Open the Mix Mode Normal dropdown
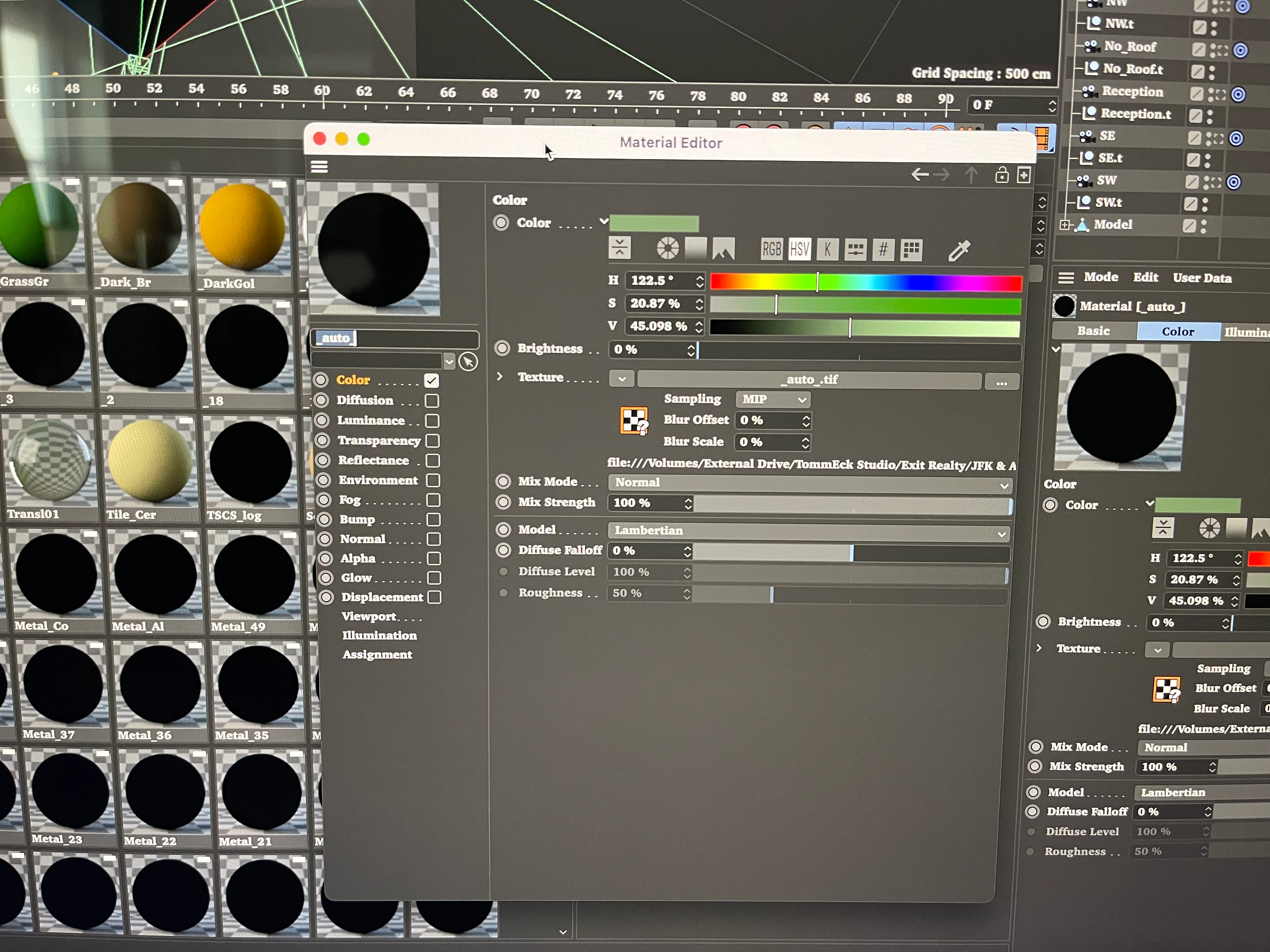Screen dimensions: 1270x952 tap(809, 483)
